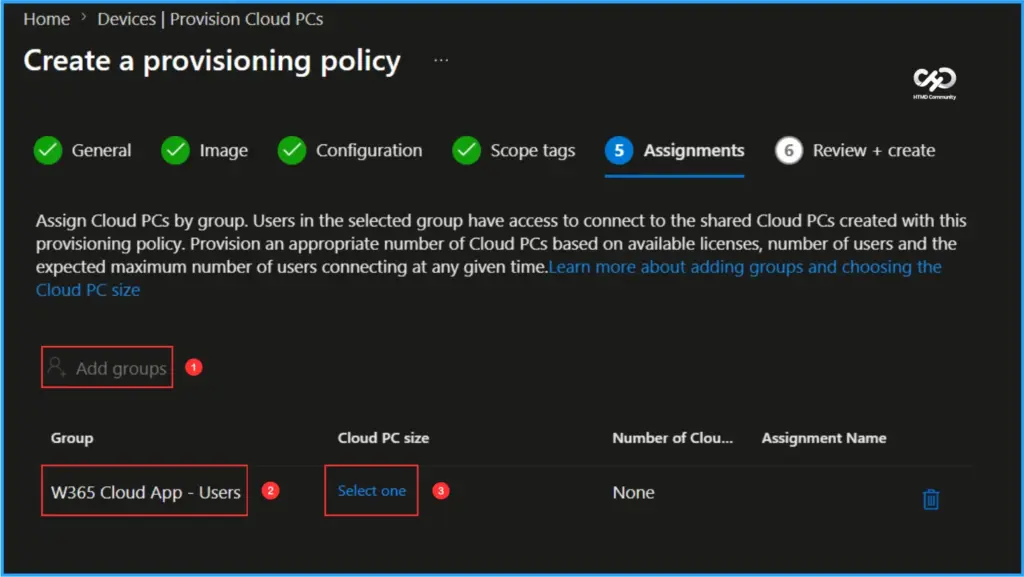The image size is (1024, 577).
Task: Click the step 6 circle icon
Action: 789,150
